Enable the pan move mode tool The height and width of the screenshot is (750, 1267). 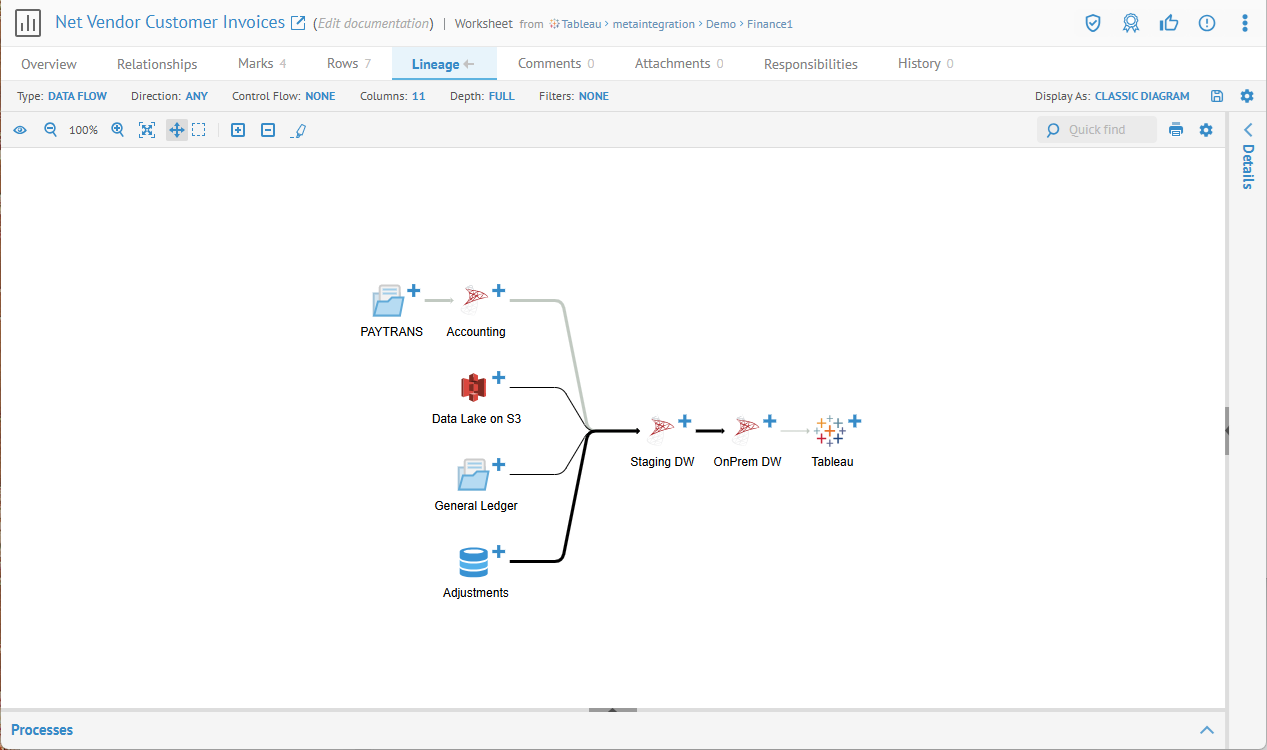(176, 130)
